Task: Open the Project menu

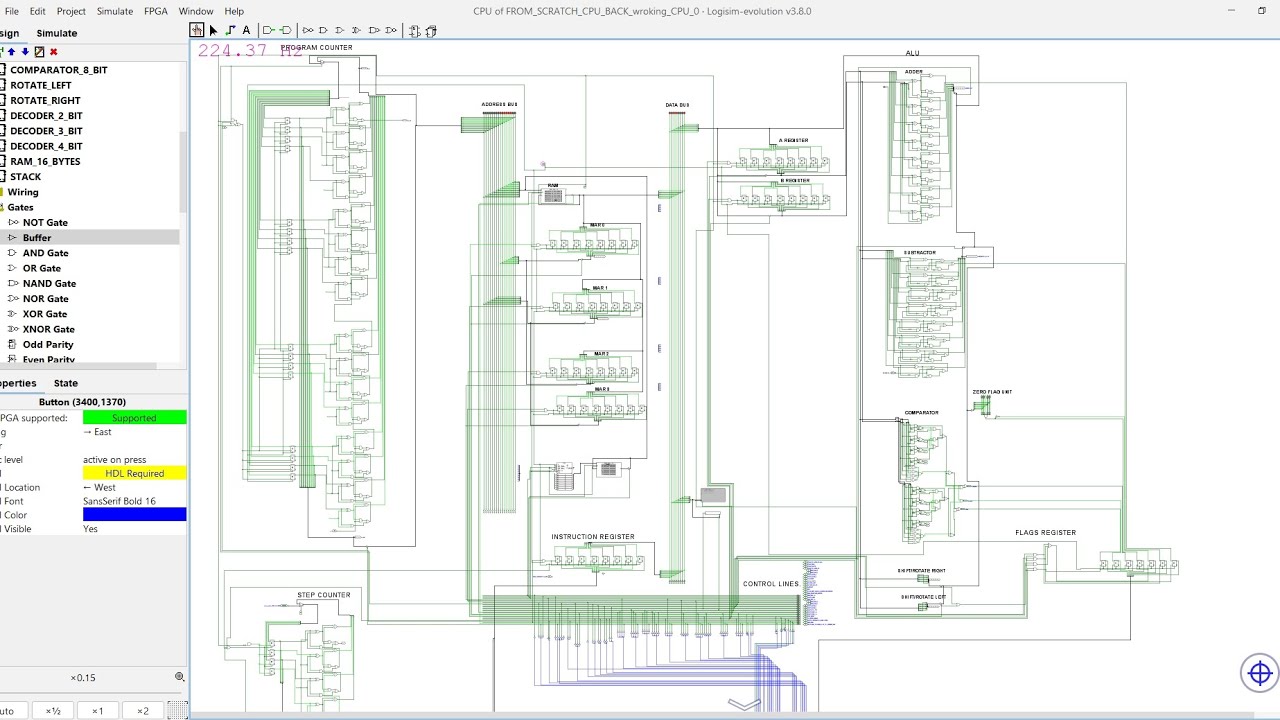Action: tap(71, 11)
